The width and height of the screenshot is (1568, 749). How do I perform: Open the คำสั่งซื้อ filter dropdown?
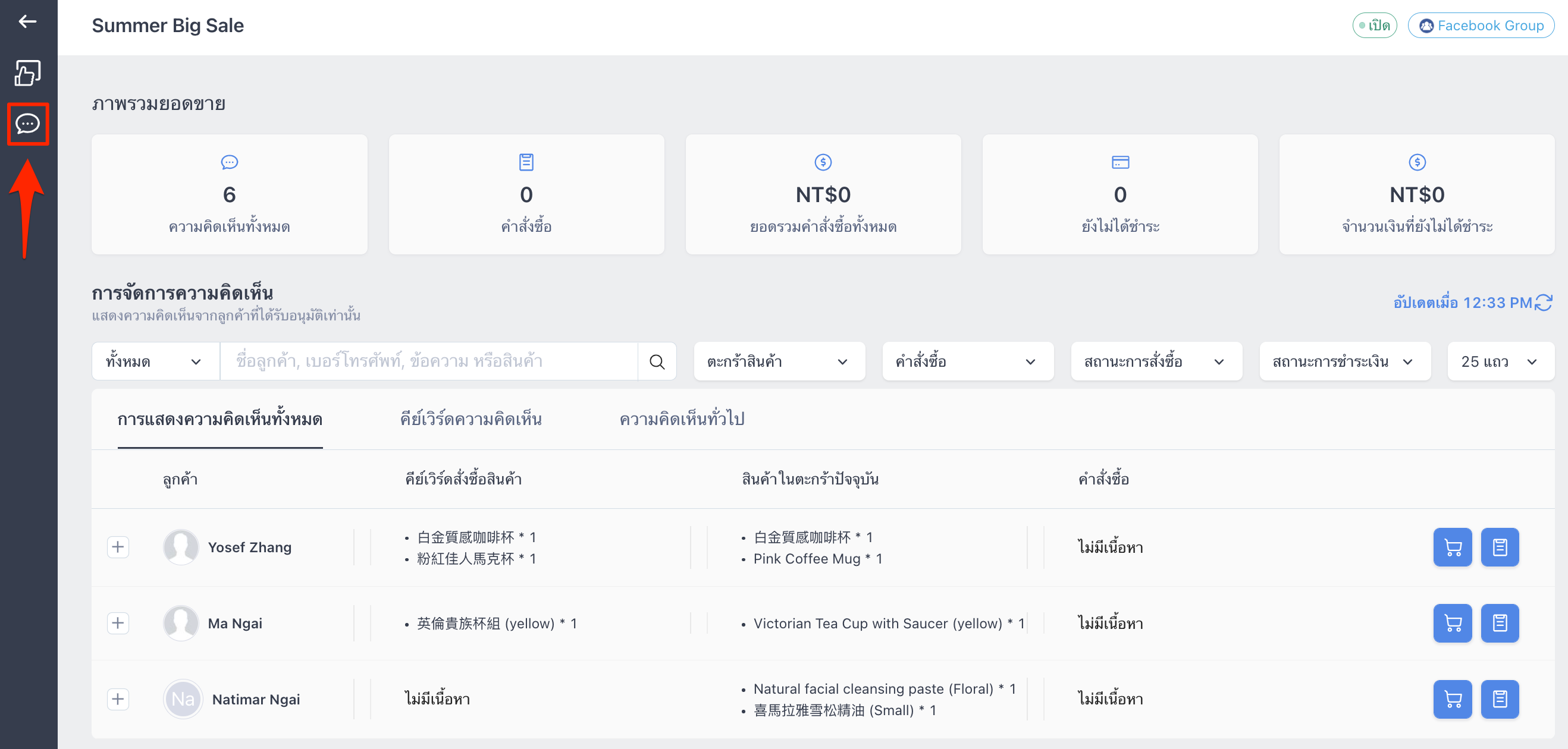pos(968,361)
